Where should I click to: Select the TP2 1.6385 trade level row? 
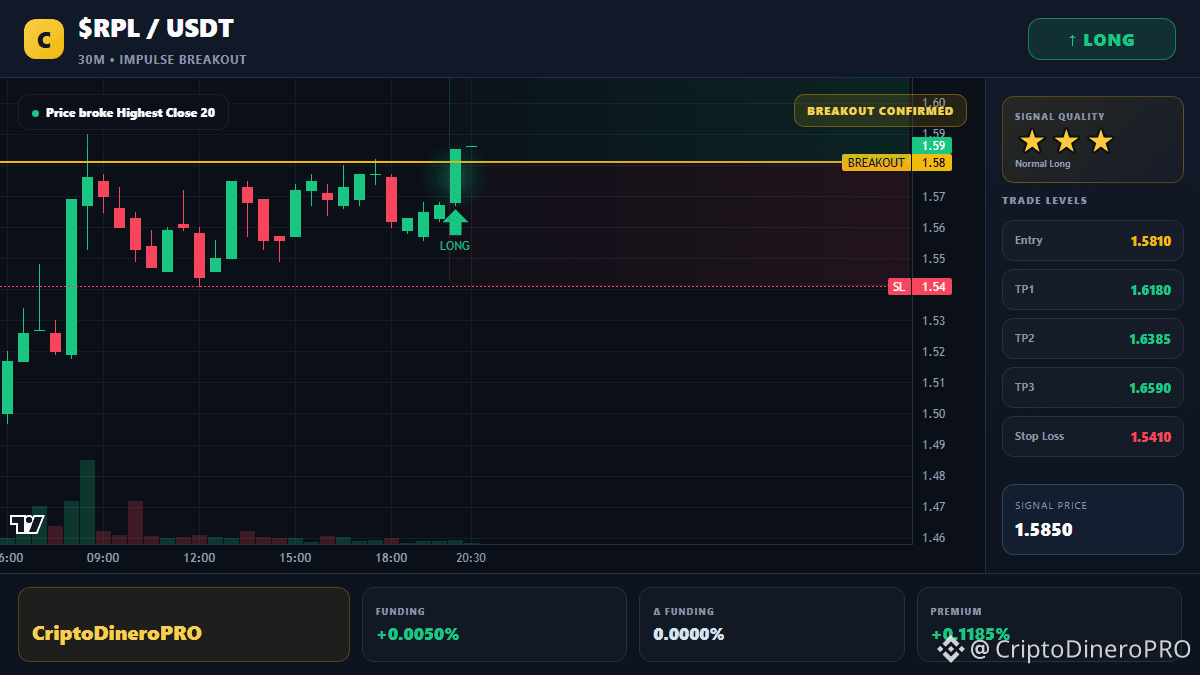(x=1093, y=338)
